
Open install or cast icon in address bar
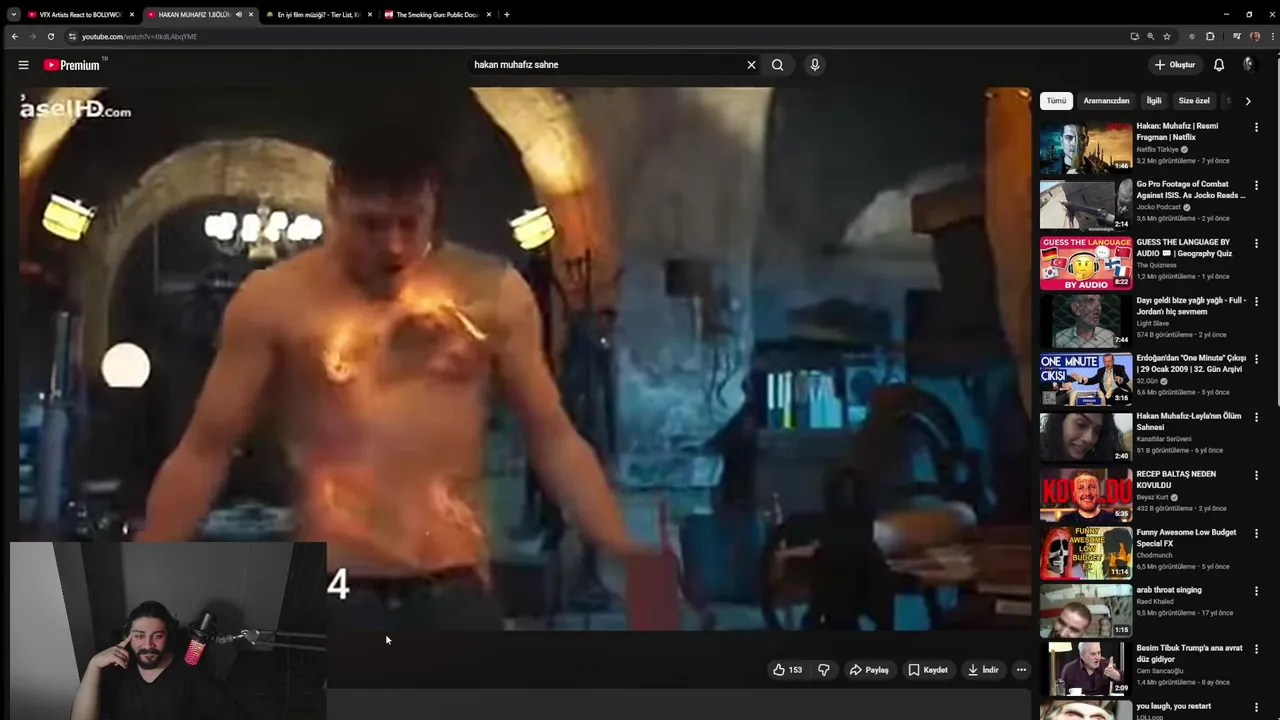pos(1134,37)
